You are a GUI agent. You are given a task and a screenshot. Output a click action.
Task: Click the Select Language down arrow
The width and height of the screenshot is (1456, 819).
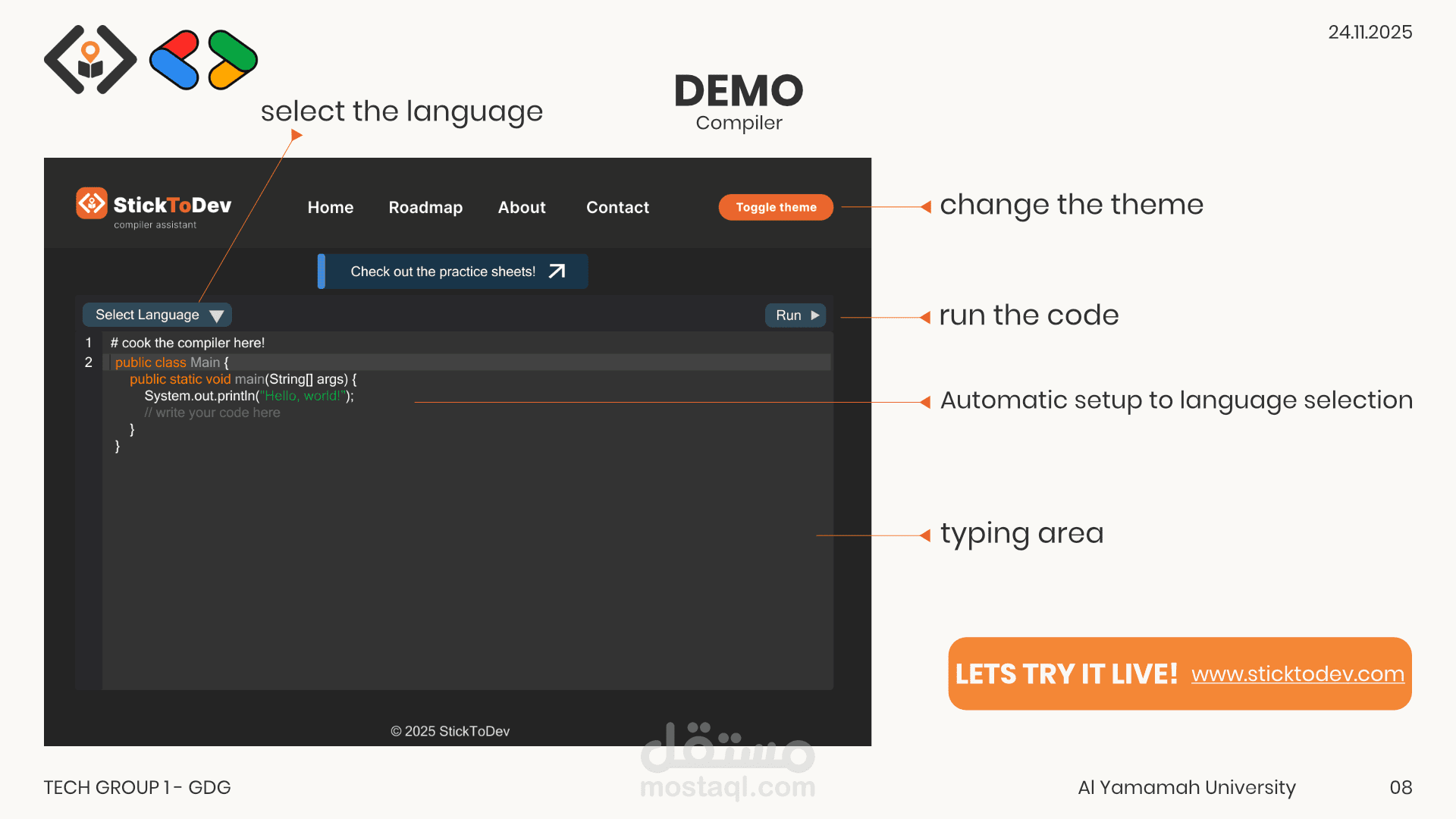point(216,315)
